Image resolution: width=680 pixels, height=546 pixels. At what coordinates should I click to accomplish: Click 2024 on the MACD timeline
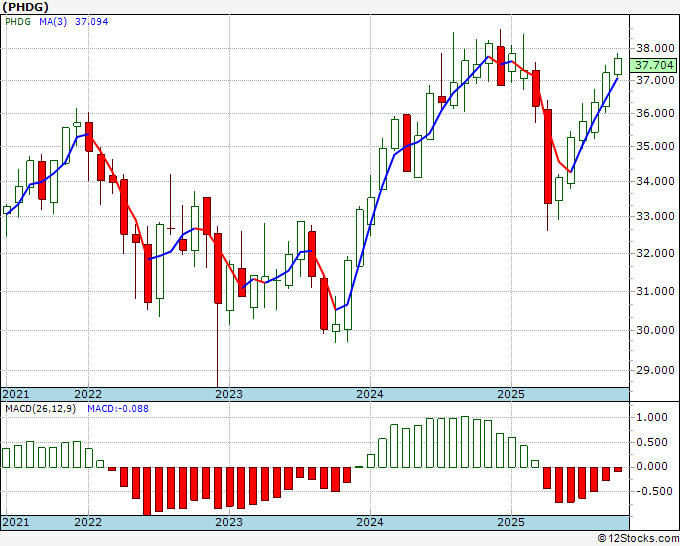coord(370,522)
